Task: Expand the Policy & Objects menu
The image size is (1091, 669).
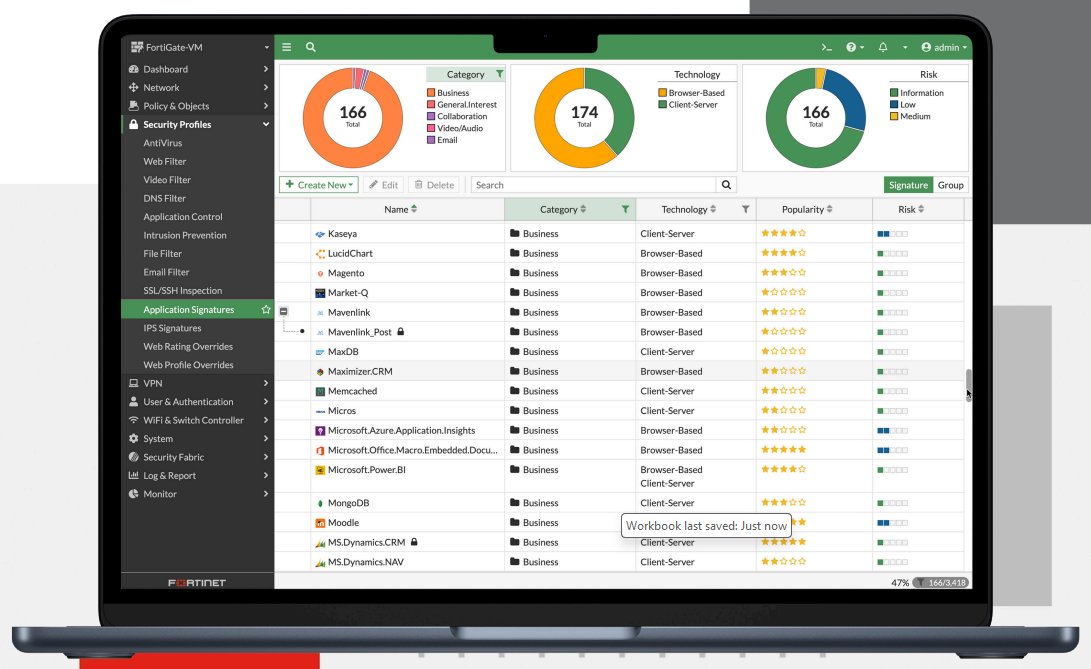Action: point(198,106)
